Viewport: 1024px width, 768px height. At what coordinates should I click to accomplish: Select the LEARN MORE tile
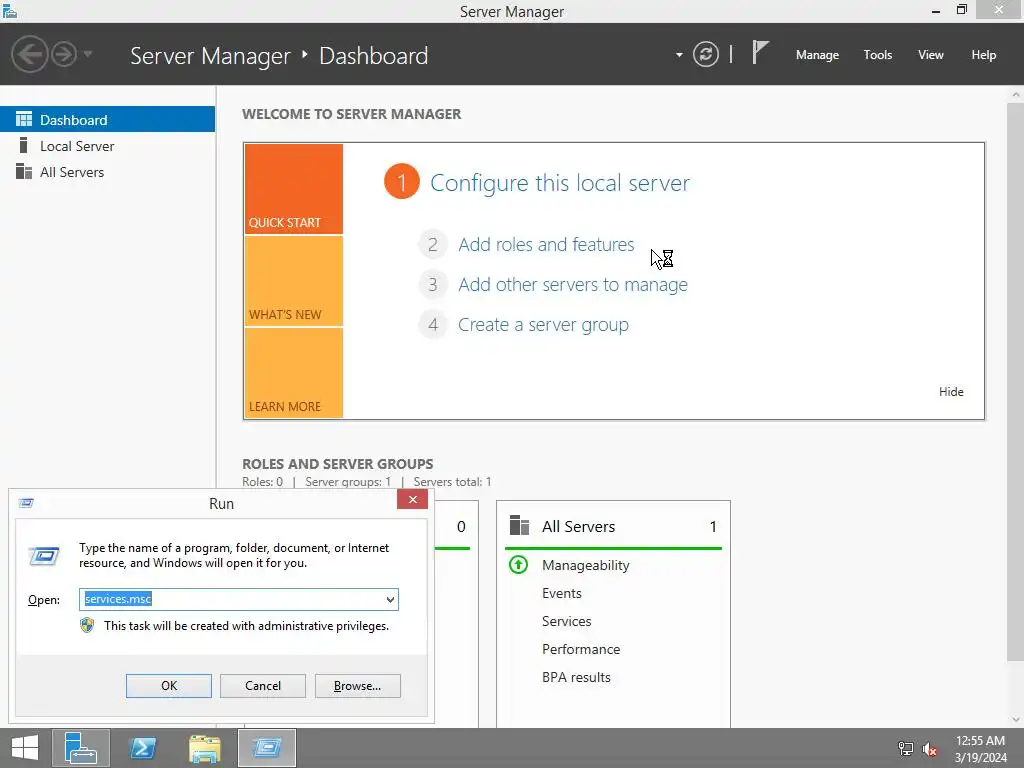coord(294,373)
